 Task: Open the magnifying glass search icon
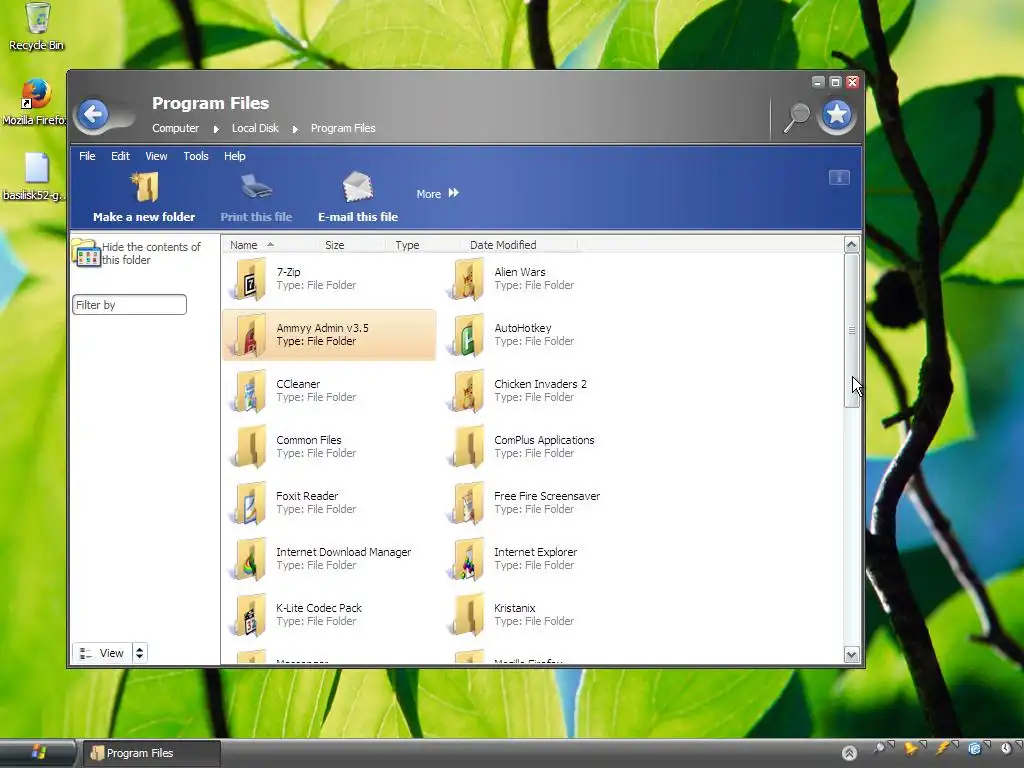(795, 118)
